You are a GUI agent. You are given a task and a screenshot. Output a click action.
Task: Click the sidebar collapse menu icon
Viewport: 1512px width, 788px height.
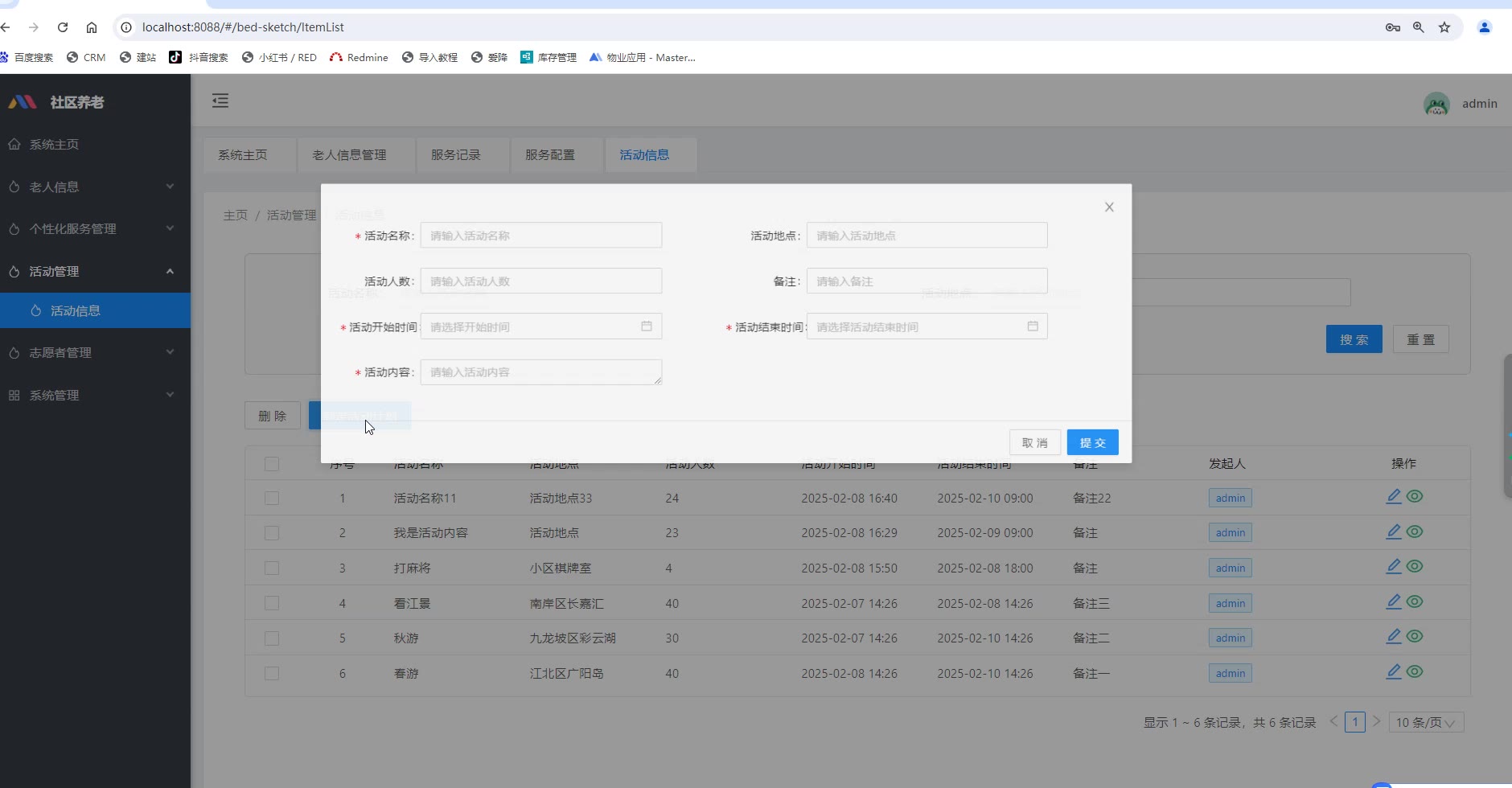[x=220, y=101]
